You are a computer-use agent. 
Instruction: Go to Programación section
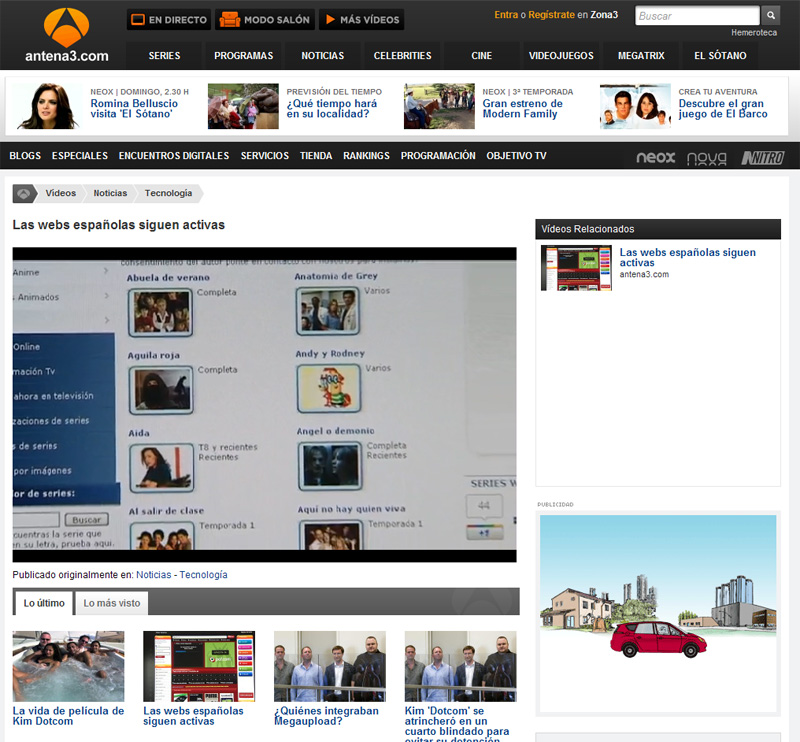pyautogui.click(x=438, y=156)
